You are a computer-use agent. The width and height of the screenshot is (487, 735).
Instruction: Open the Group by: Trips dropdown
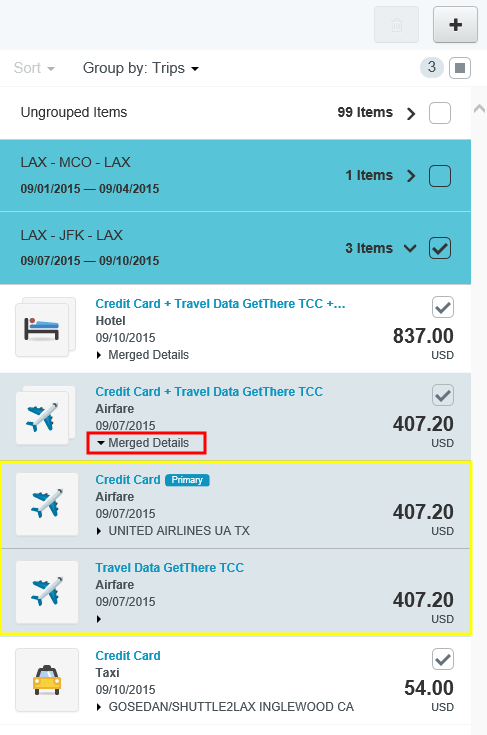(x=141, y=68)
